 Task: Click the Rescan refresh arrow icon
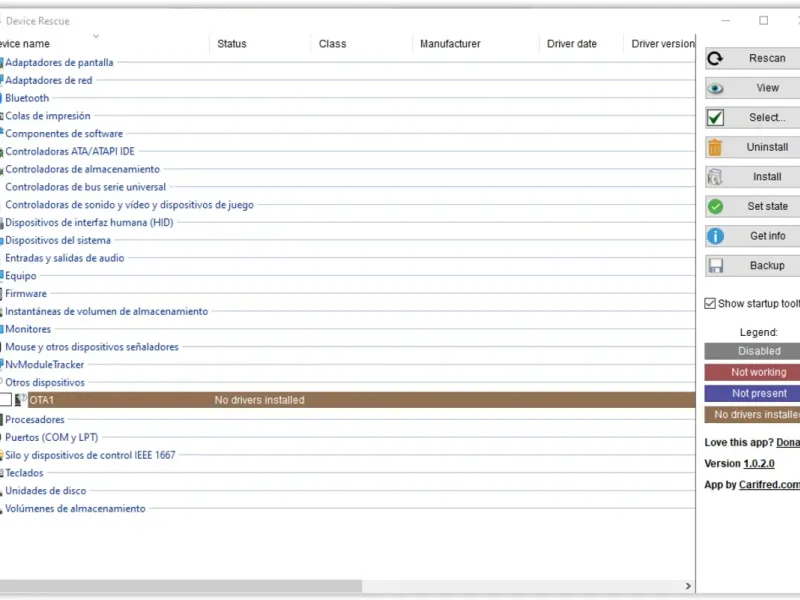(715, 59)
